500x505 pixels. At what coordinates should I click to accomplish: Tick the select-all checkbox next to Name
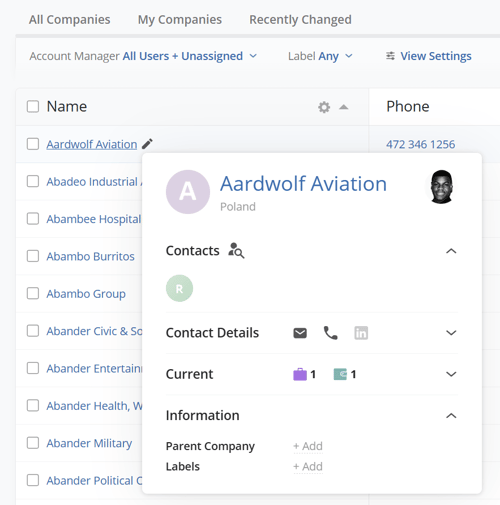click(x=33, y=107)
